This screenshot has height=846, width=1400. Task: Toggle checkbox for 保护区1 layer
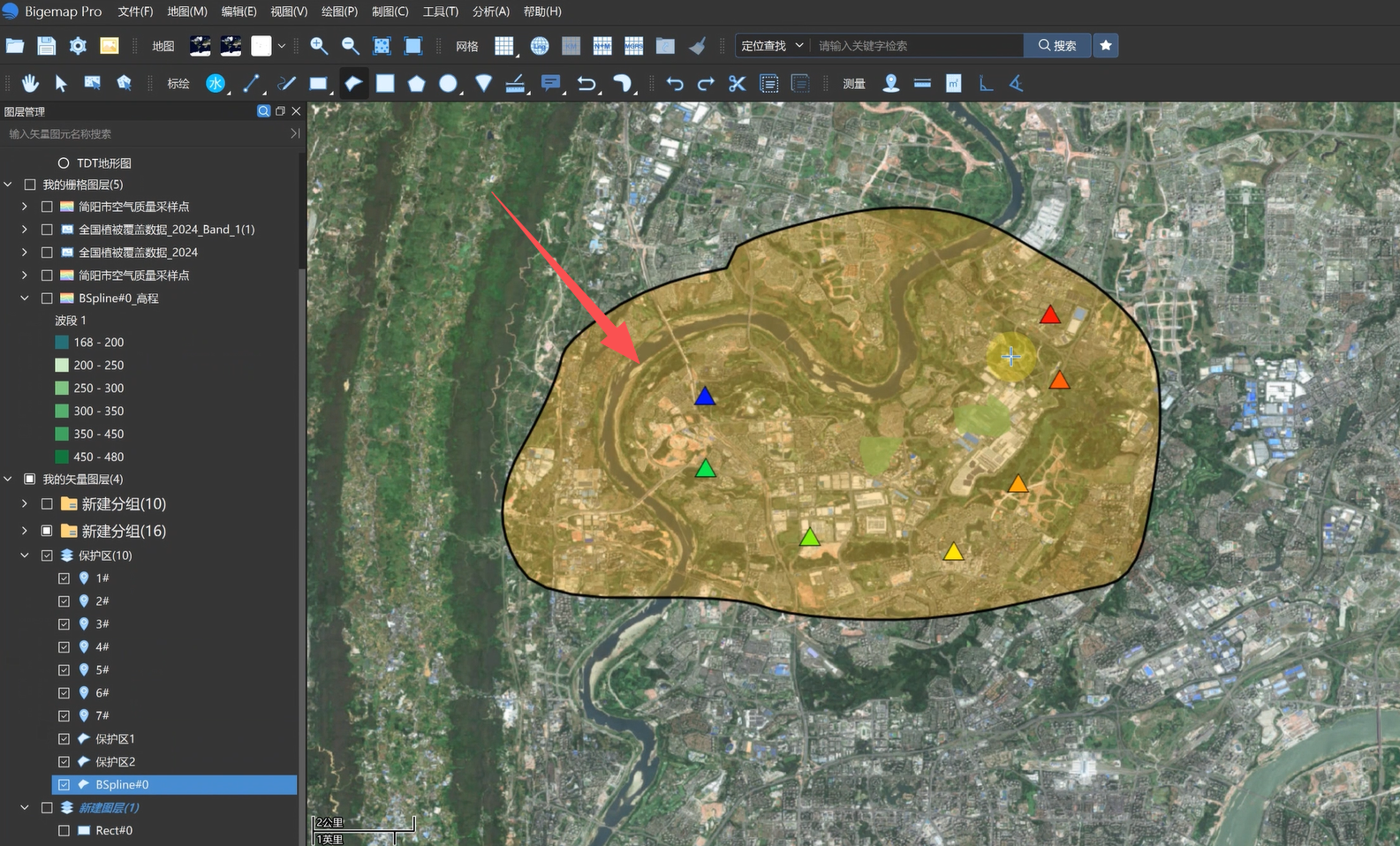(64, 738)
